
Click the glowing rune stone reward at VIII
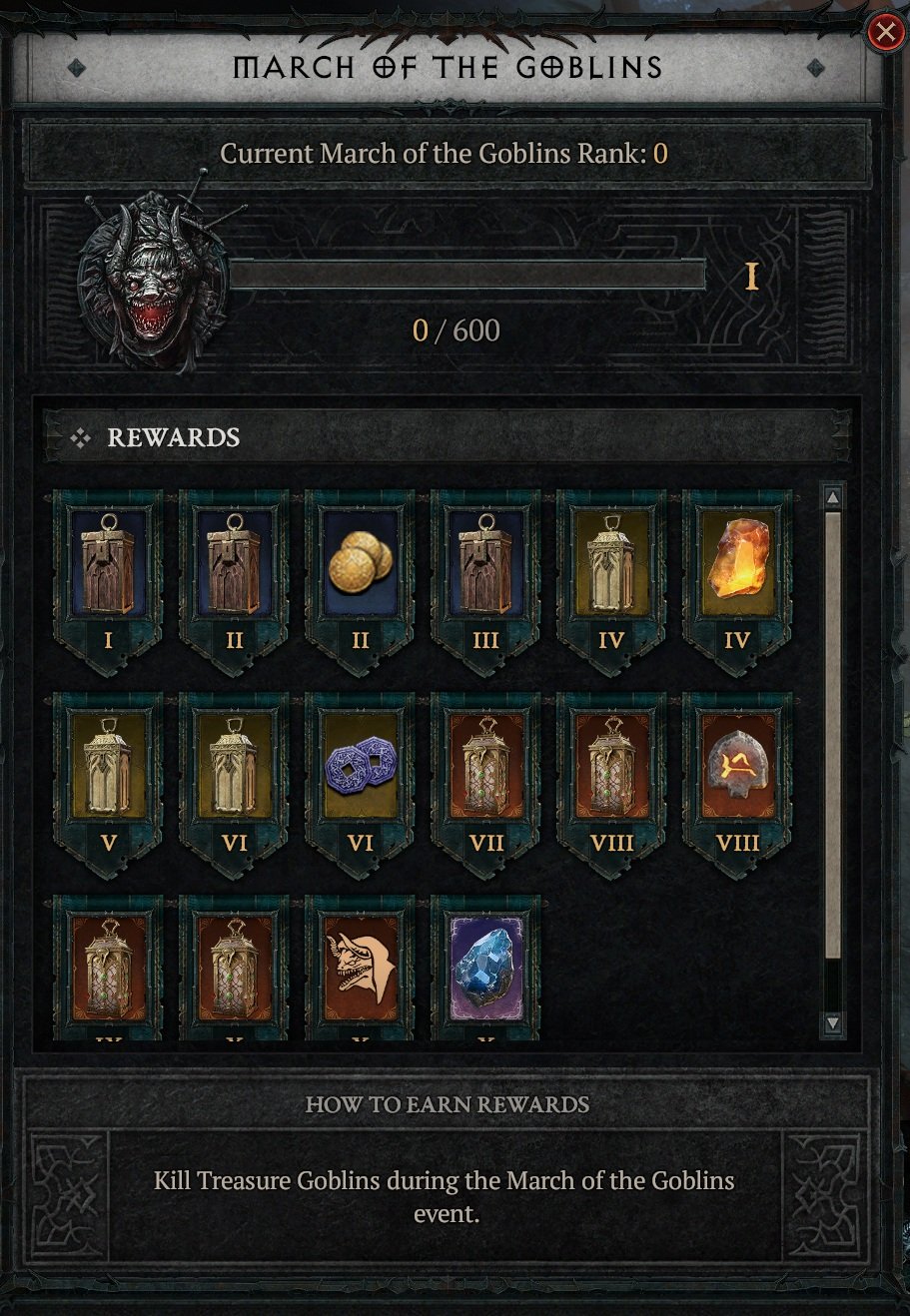click(x=737, y=771)
